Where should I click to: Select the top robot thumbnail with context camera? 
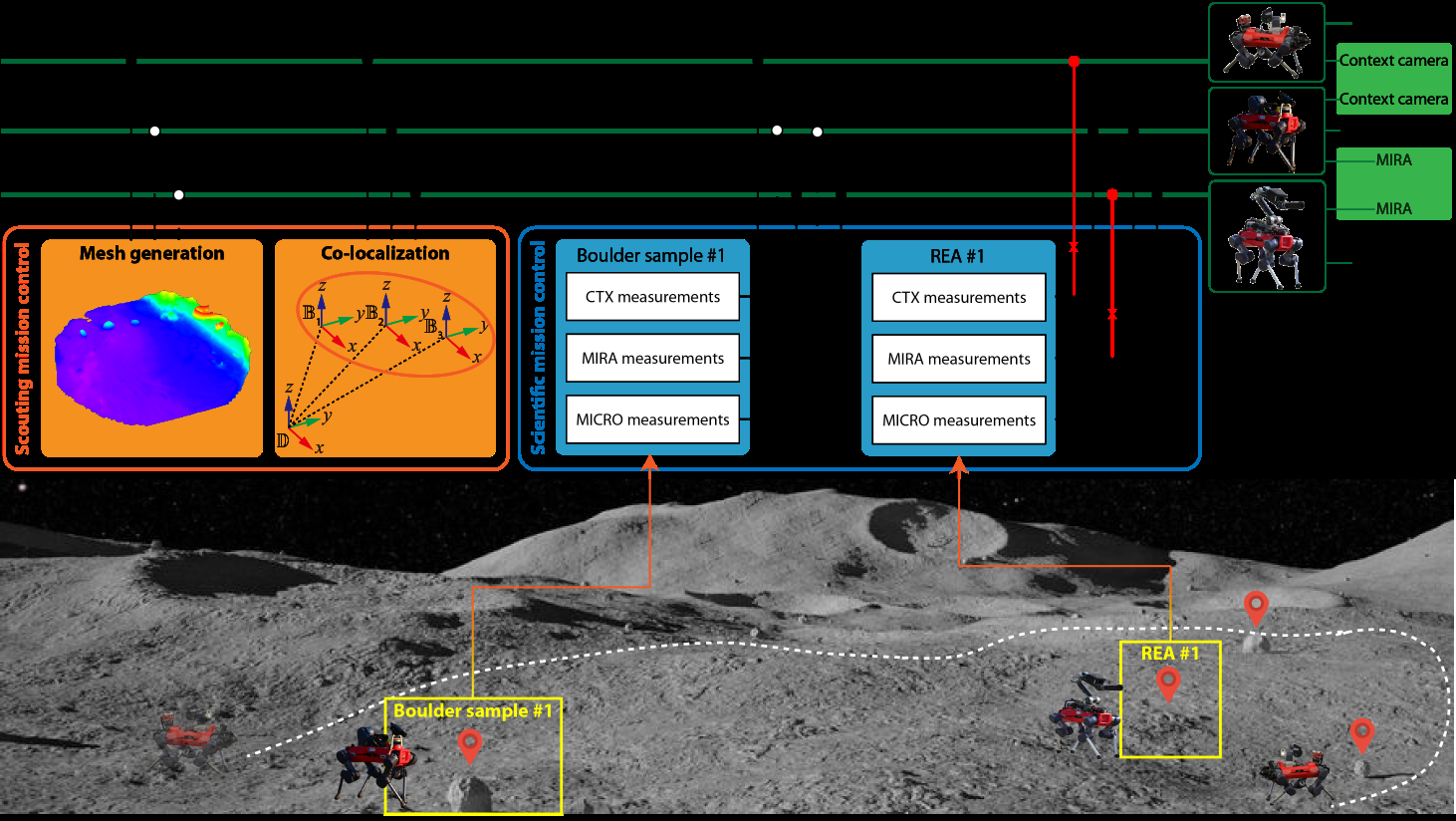click(1267, 42)
